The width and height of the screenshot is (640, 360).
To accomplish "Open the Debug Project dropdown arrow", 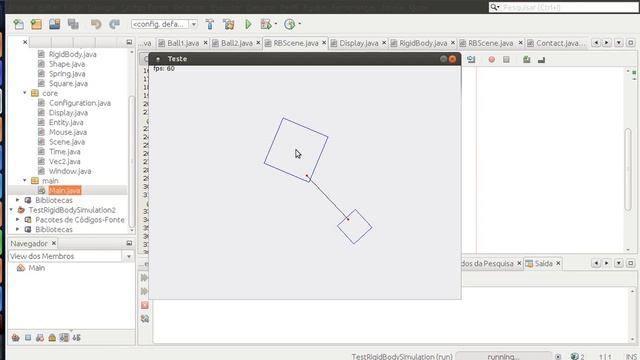I will 276,24.
